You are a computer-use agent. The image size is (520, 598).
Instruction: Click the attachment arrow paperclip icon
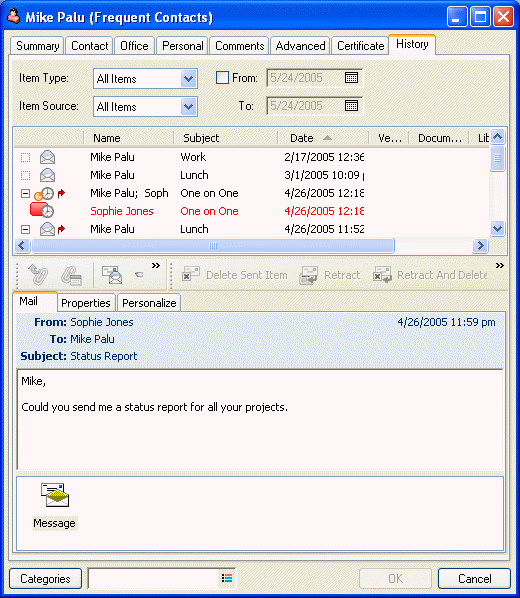(39, 275)
